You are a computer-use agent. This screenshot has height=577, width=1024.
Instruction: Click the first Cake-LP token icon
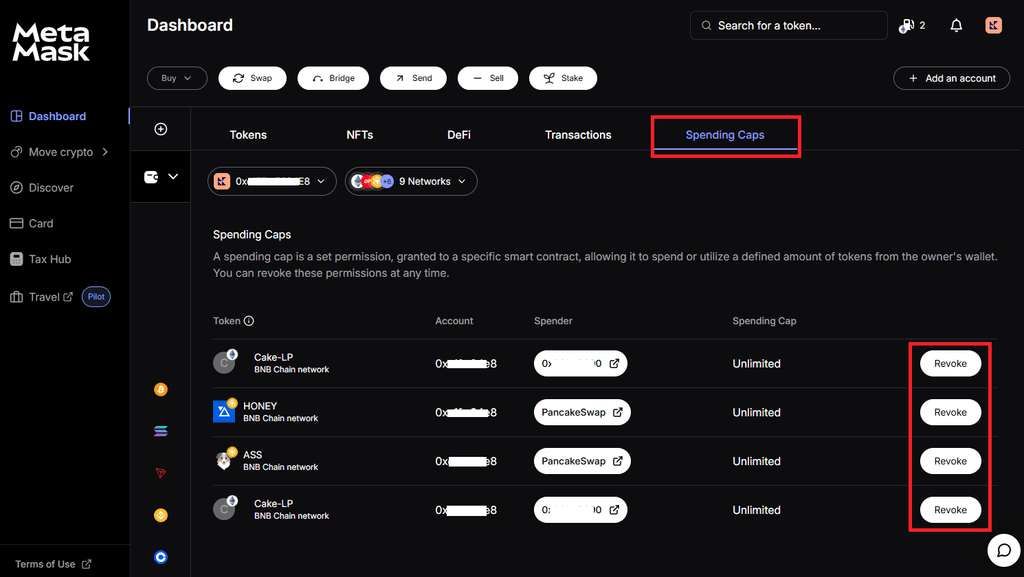point(225,362)
